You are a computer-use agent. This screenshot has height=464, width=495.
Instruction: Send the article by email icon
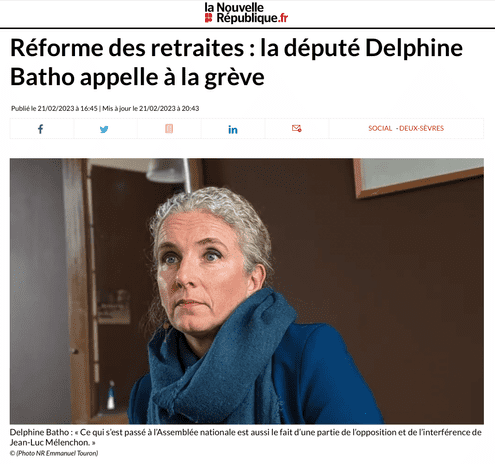tap(297, 128)
